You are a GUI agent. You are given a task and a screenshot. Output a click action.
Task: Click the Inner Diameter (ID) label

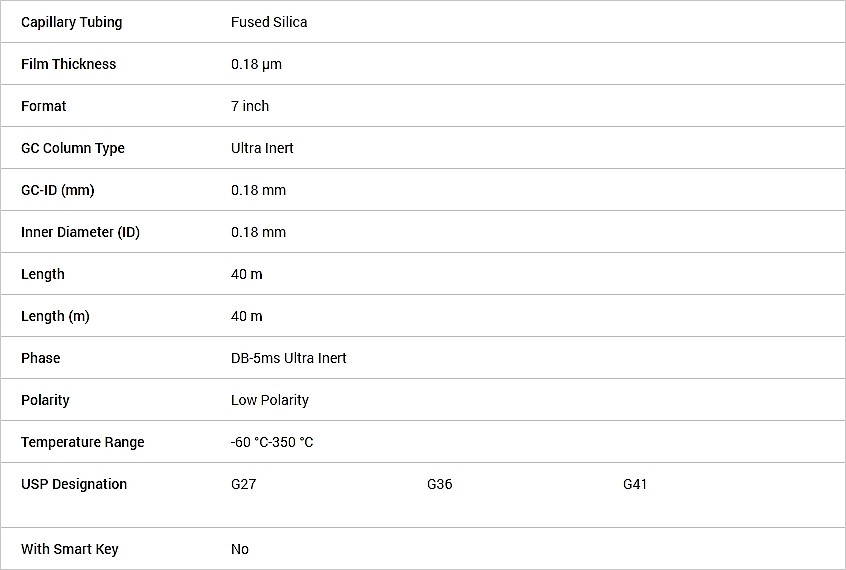80,233
